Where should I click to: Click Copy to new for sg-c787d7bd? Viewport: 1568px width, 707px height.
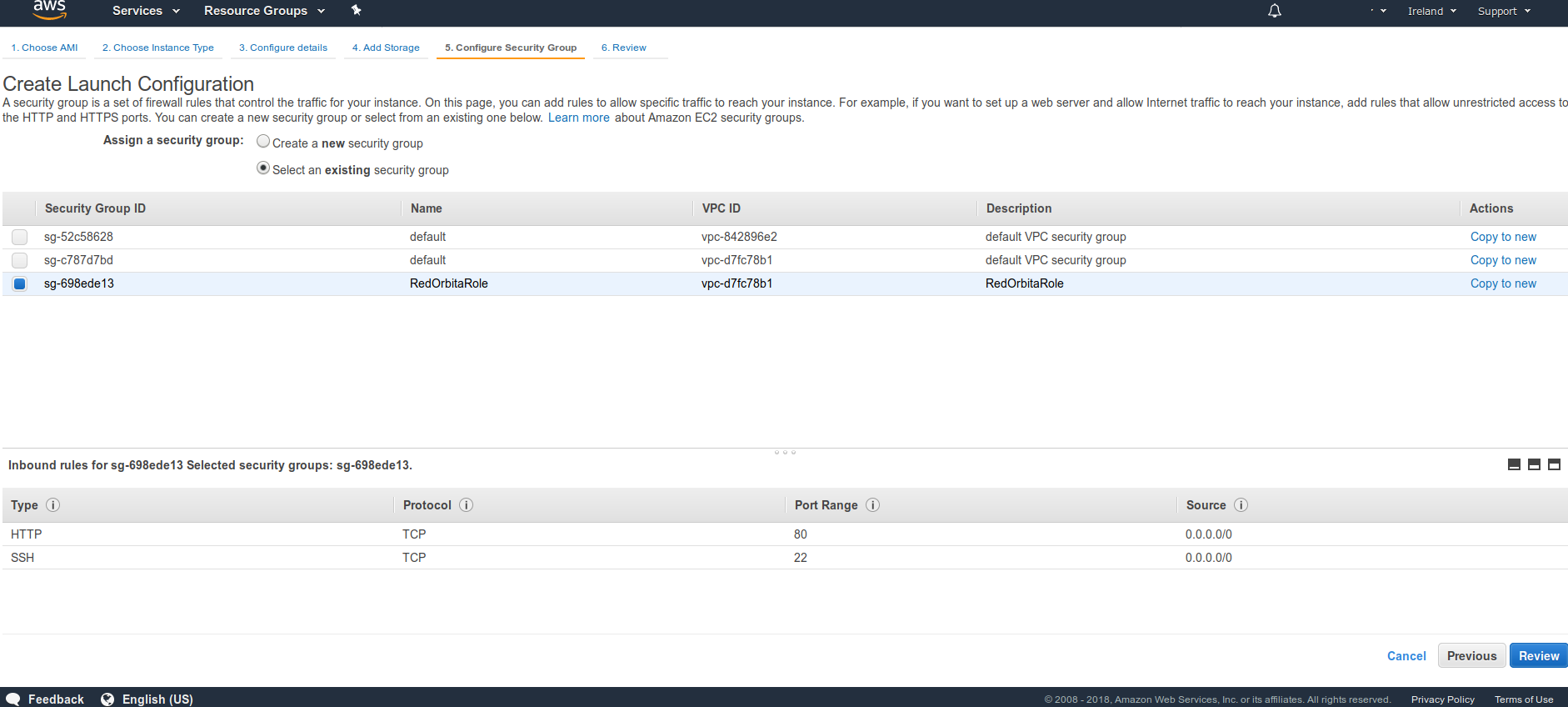[x=1502, y=260]
